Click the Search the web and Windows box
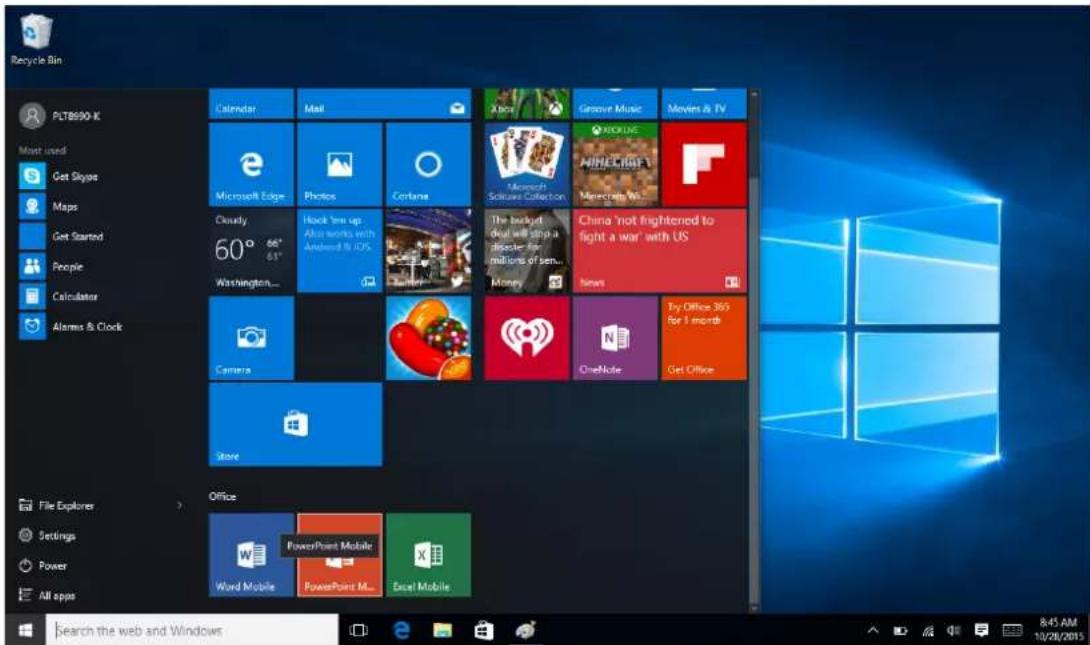 (x=192, y=630)
